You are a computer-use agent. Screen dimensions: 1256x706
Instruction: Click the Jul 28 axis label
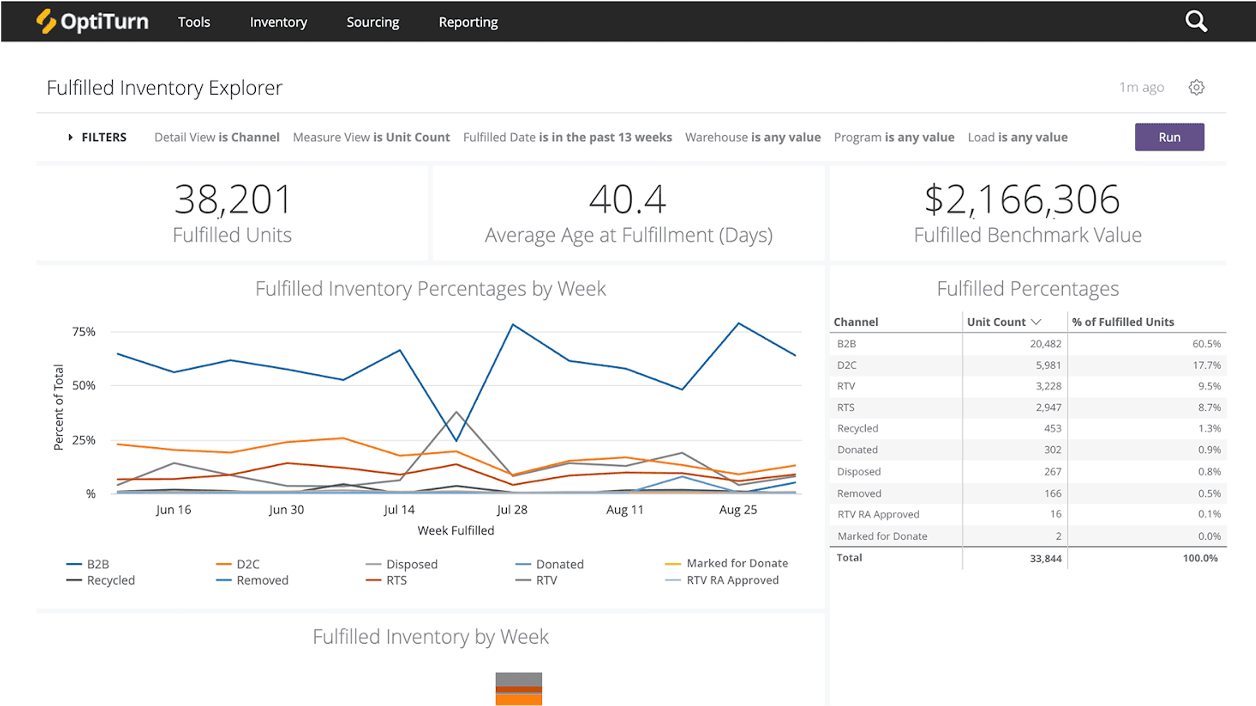tap(512, 510)
